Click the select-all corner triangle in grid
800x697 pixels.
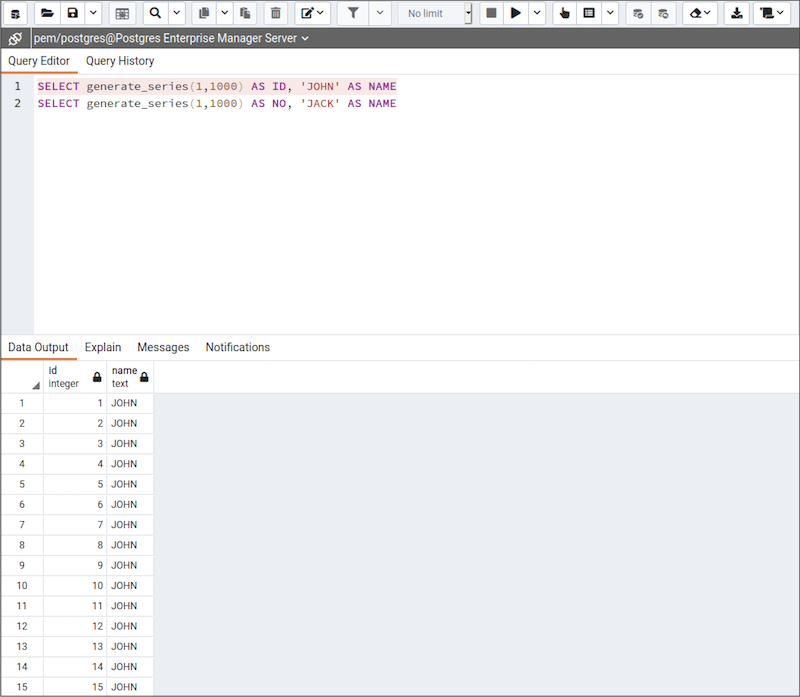coord(36,386)
